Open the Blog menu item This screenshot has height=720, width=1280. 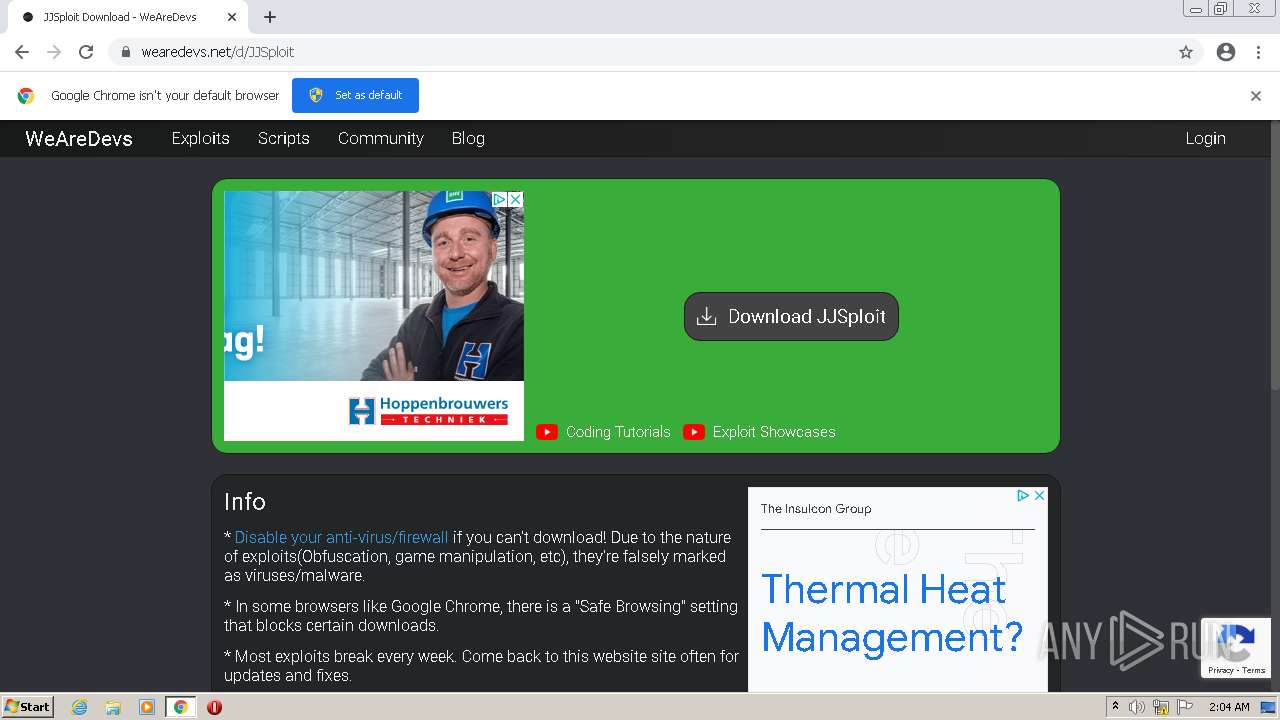(468, 138)
